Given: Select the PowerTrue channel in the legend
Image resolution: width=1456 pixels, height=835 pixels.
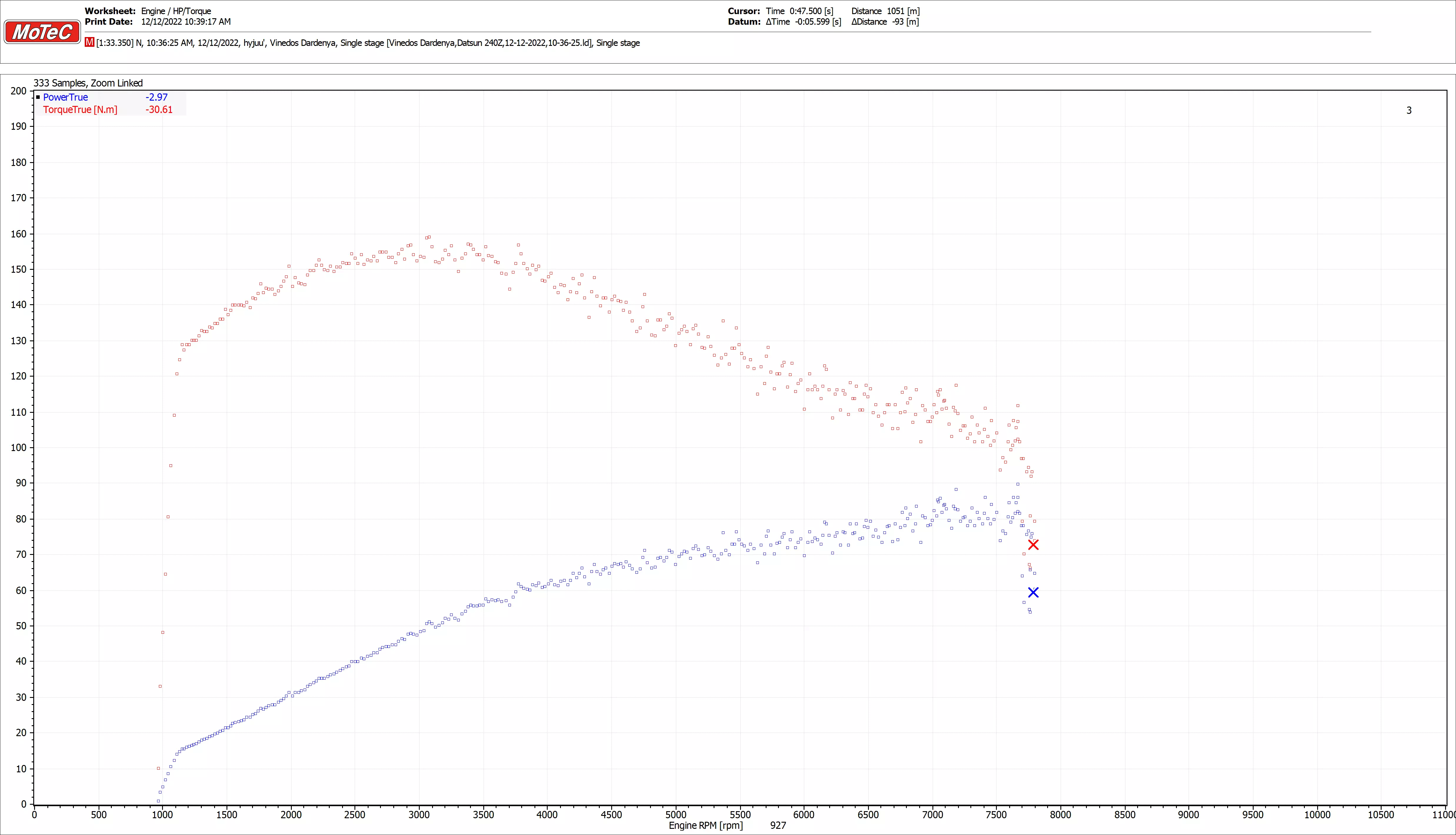Looking at the screenshot, I should tap(65, 97).
